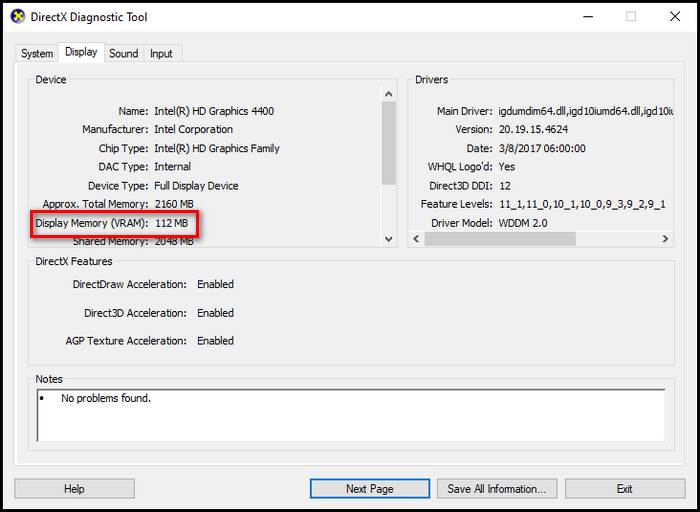This screenshot has height=512, width=700.
Task: Click the 'Intel Corporation' manufacturer value
Action: click(x=193, y=129)
